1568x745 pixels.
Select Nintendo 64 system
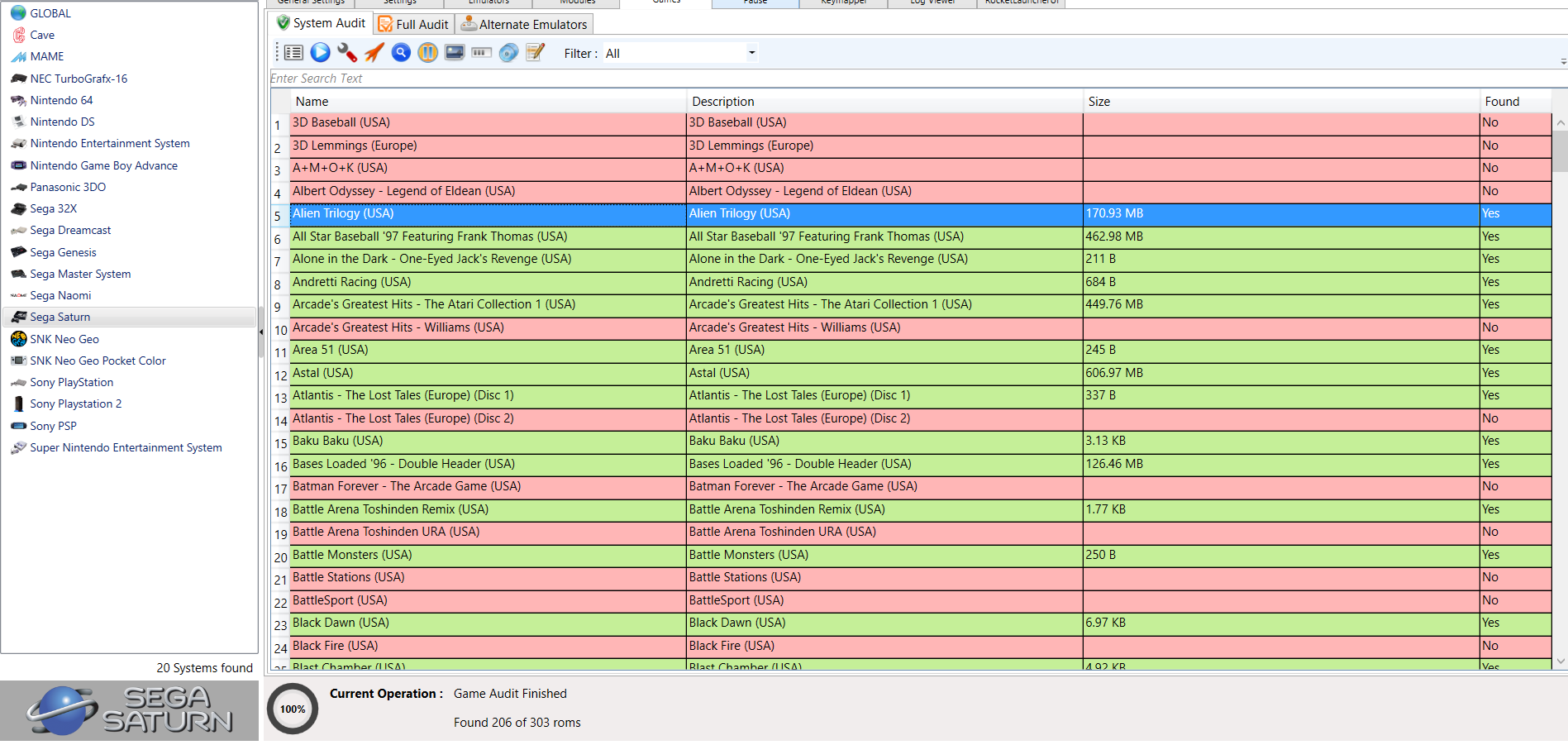pos(61,100)
